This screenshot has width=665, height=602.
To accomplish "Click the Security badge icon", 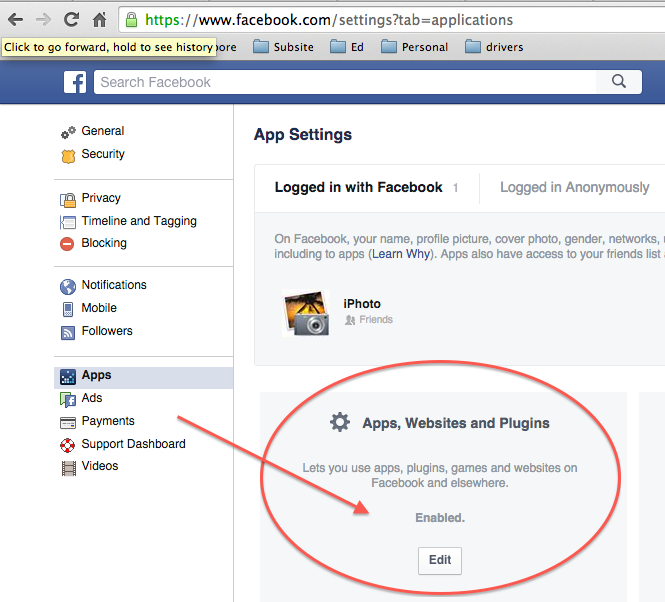I will pyautogui.click(x=68, y=156).
